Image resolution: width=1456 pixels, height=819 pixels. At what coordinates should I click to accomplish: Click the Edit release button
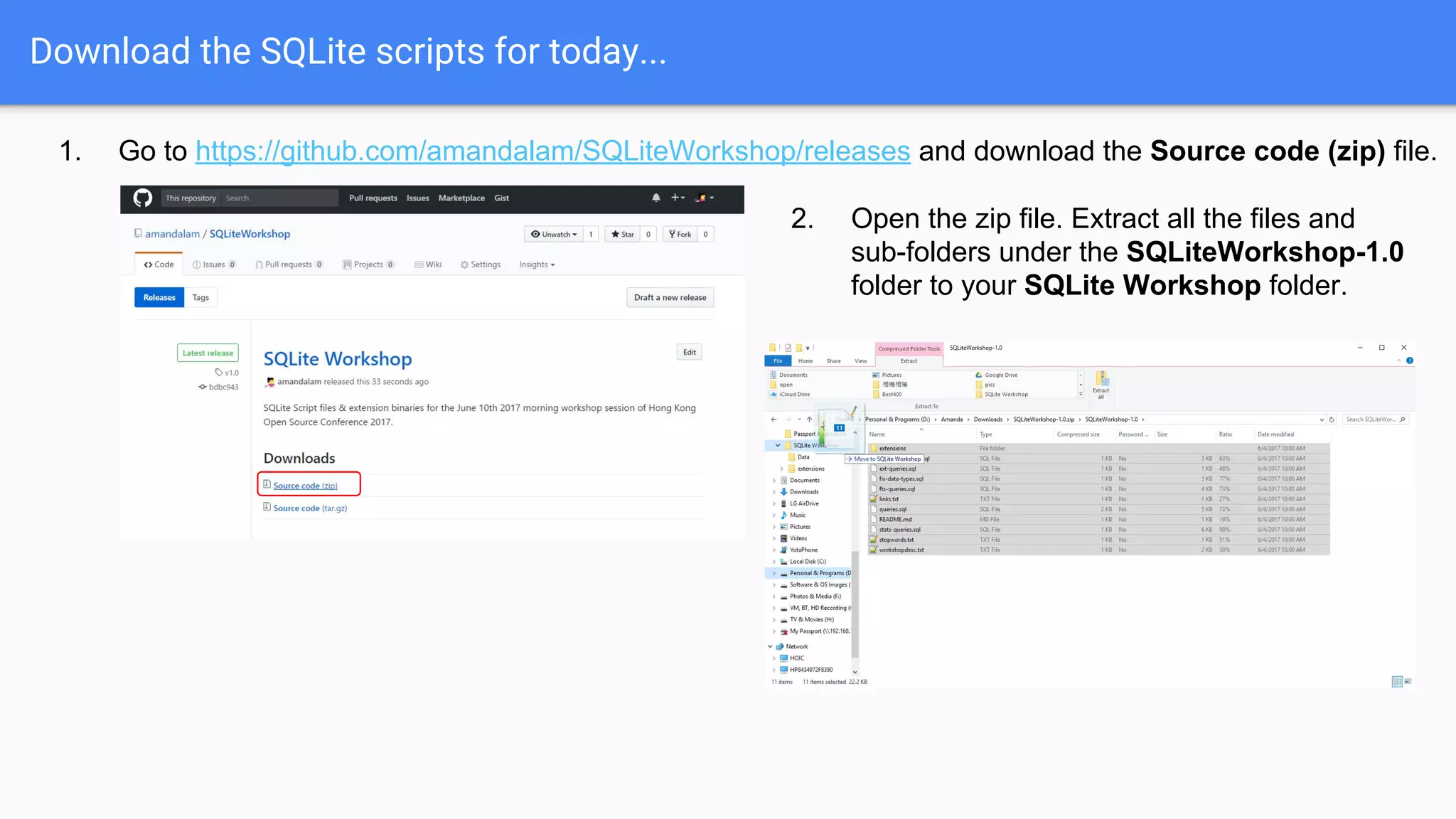[x=690, y=353]
